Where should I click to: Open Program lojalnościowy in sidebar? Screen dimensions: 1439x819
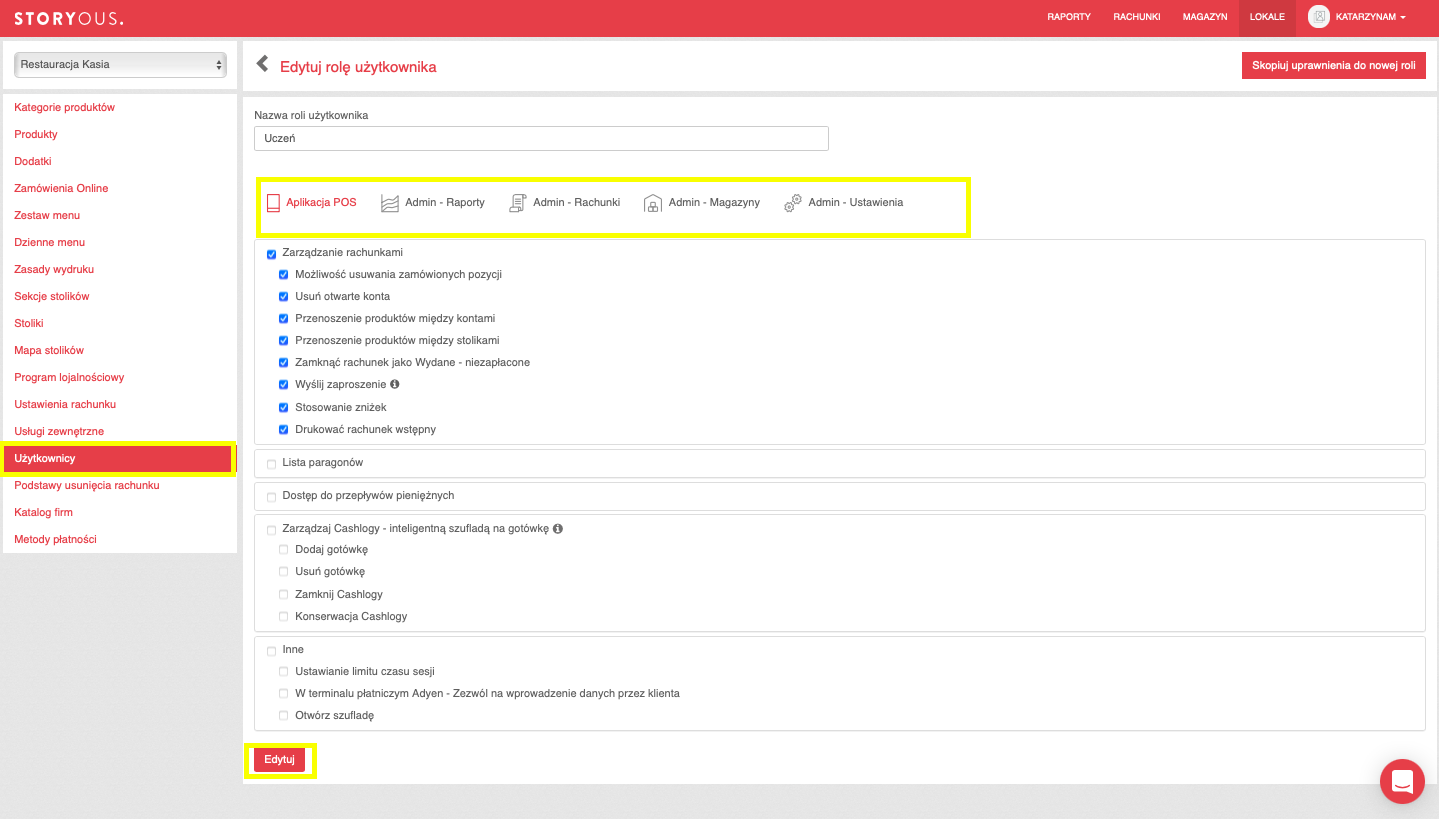point(69,377)
